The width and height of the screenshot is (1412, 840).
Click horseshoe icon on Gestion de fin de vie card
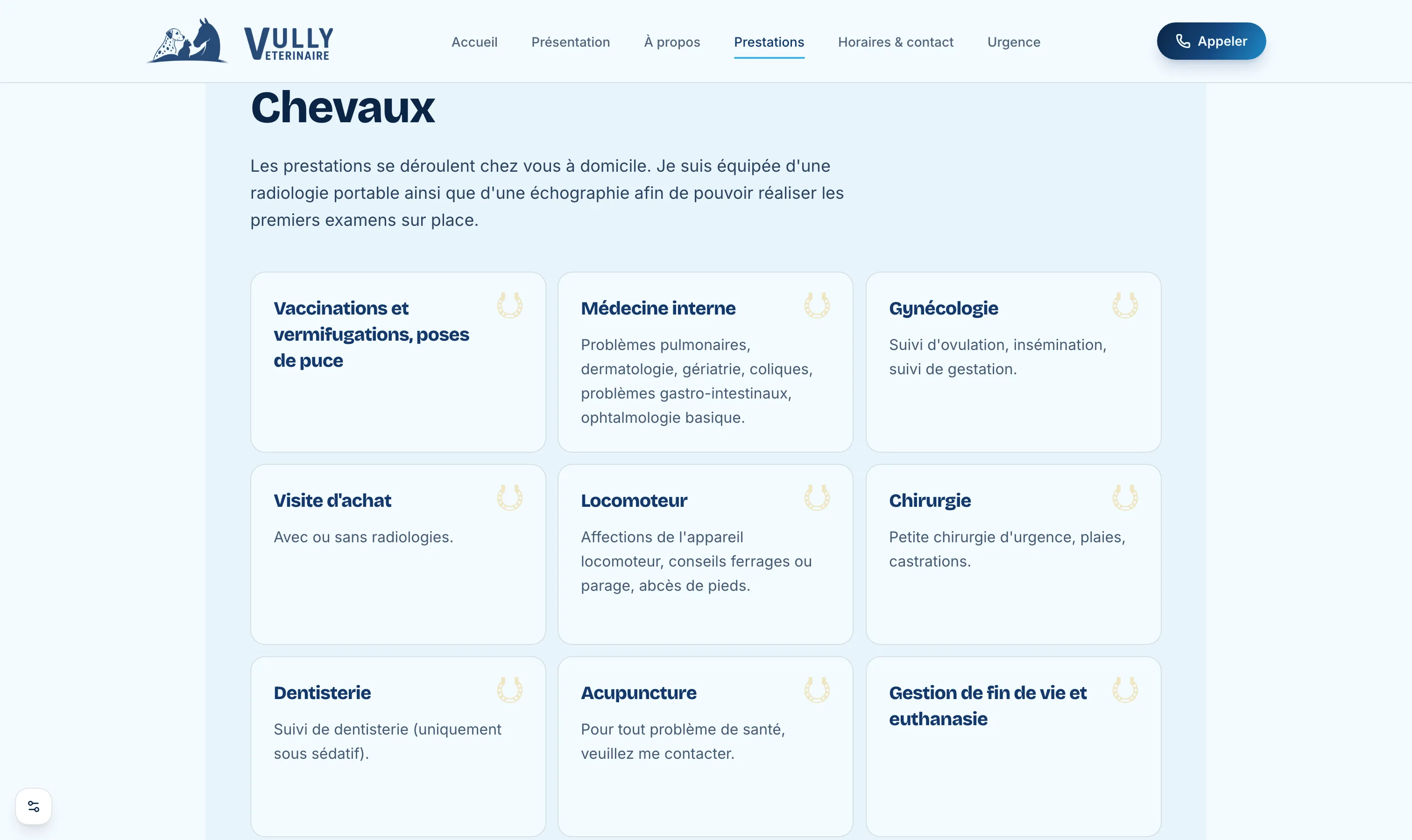1125,690
